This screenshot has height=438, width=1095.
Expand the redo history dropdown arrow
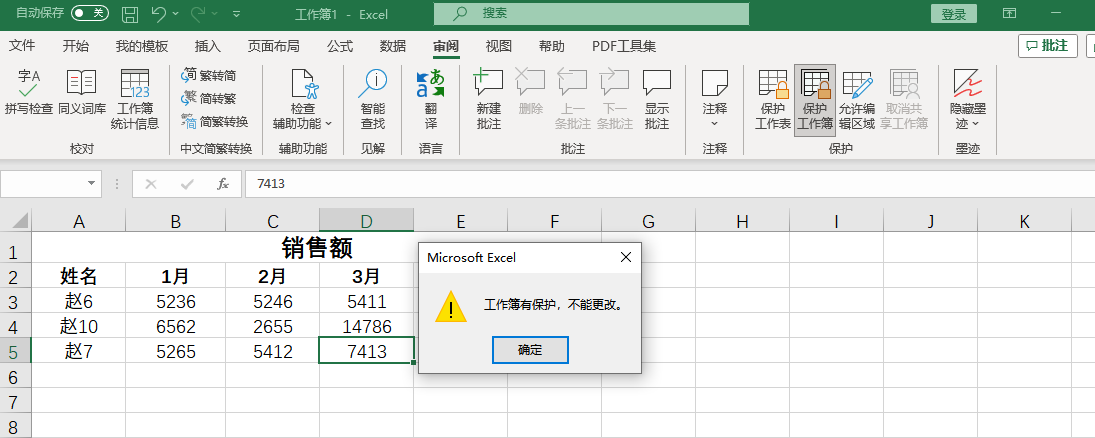tap(214, 13)
